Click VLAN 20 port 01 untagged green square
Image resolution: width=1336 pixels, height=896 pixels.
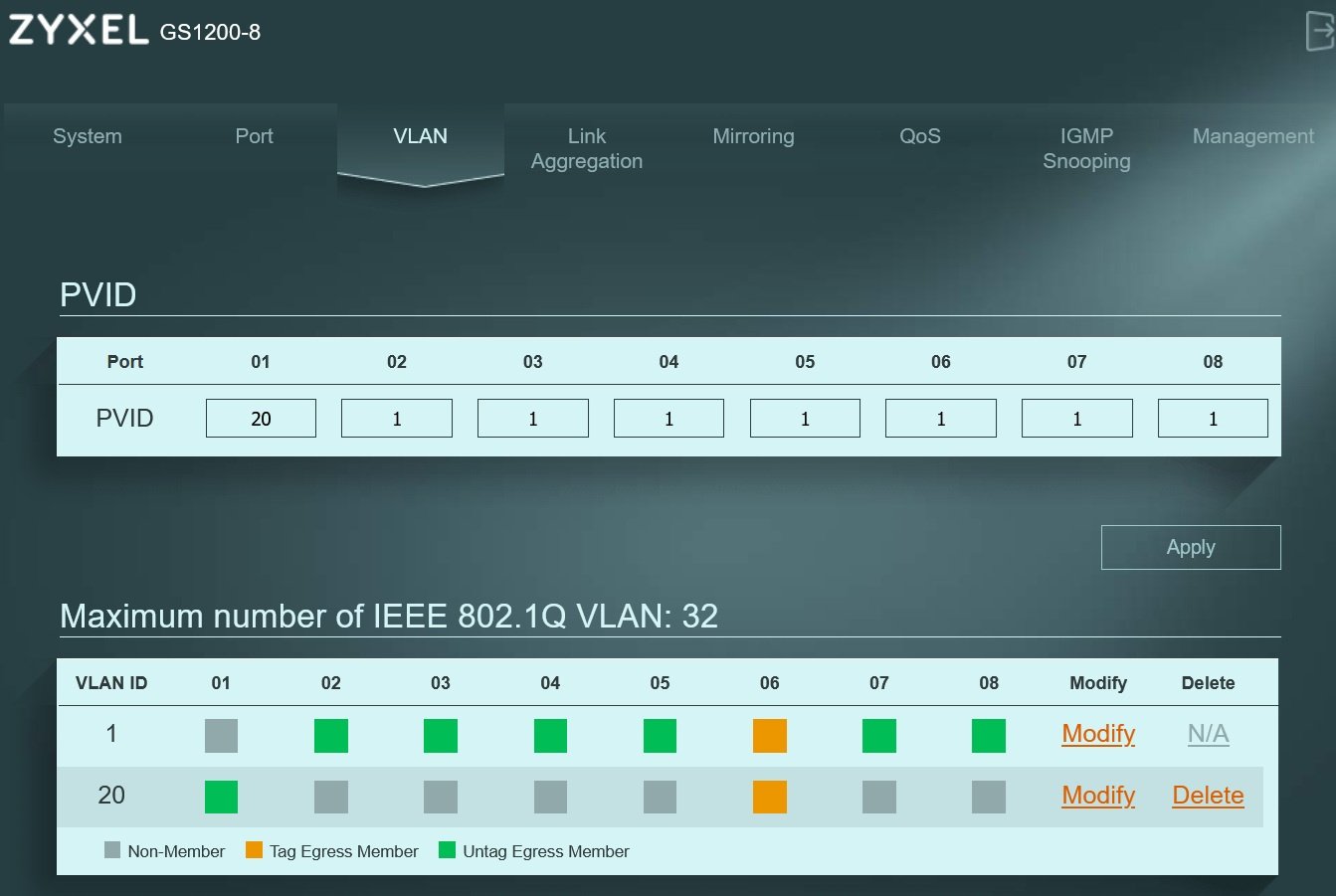click(x=221, y=797)
